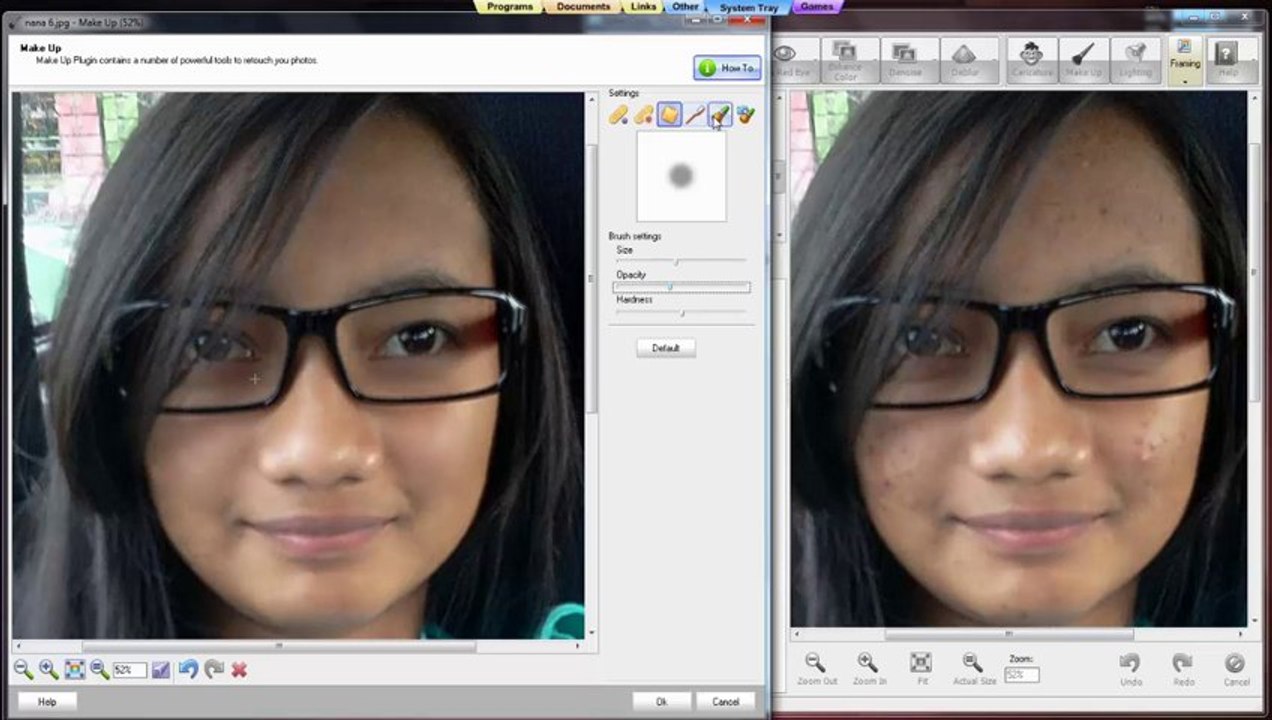
Task: Click Actual Size in main window
Action: point(973,669)
